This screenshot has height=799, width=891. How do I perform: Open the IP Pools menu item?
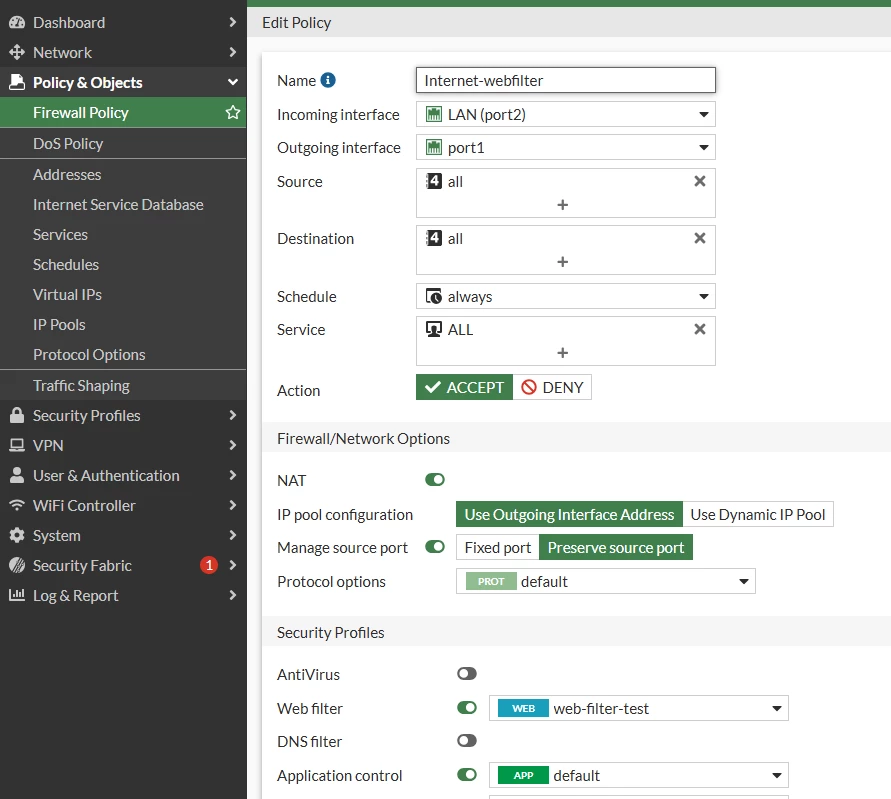[x=123, y=324]
